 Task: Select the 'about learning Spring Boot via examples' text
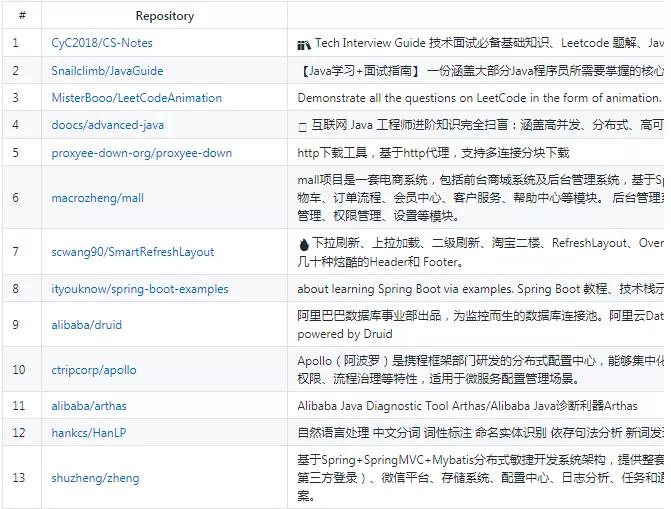pyautogui.click(x=481, y=289)
